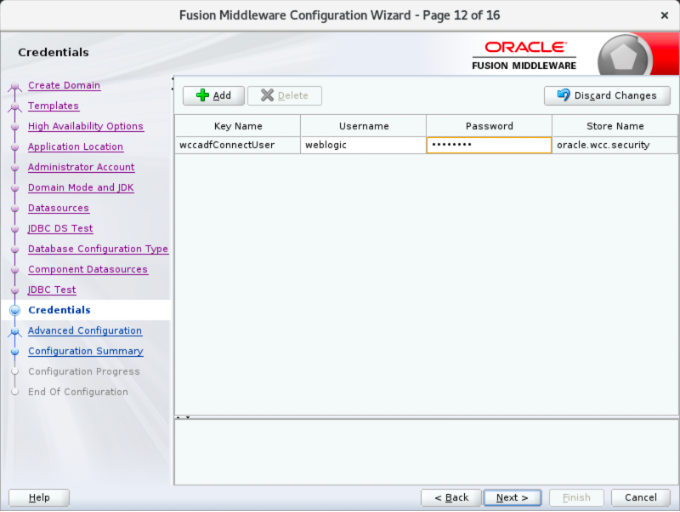Click the Help button
The width and height of the screenshot is (680, 512).
click(x=39, y=497)
